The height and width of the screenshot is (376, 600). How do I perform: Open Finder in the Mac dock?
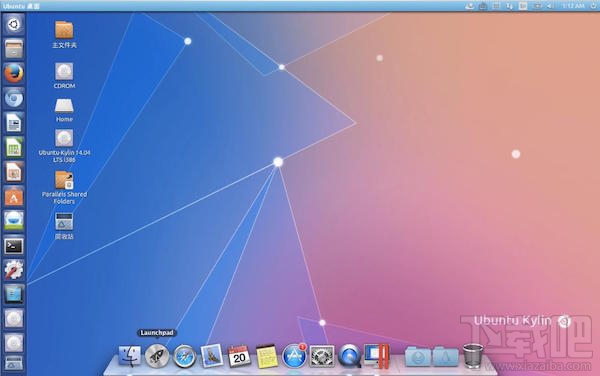point(129,356)
